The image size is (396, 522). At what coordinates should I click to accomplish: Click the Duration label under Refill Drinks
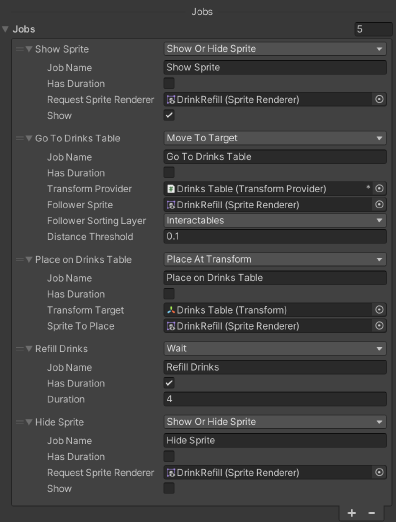66,399
